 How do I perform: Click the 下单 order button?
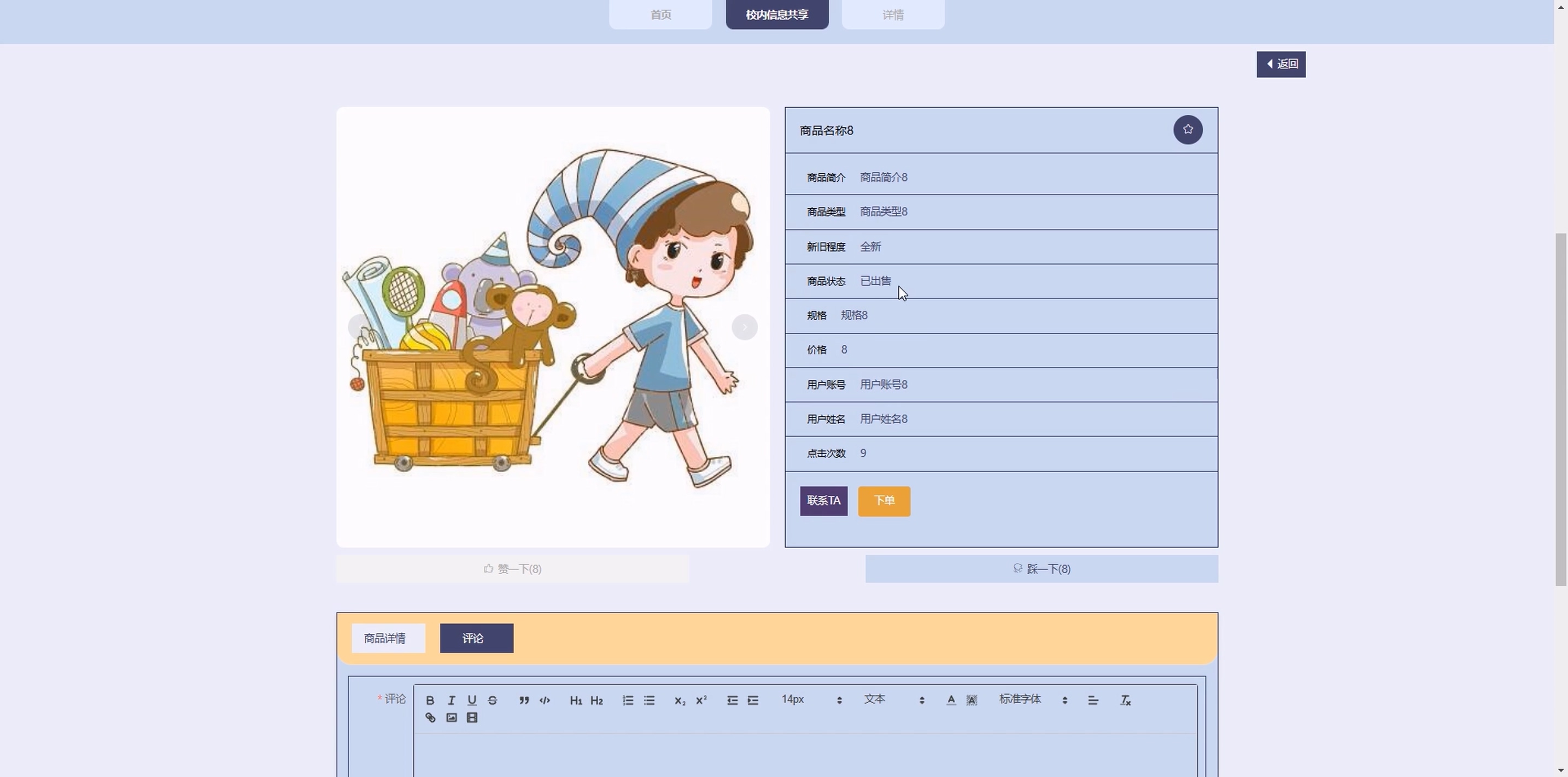coord(884,501)
